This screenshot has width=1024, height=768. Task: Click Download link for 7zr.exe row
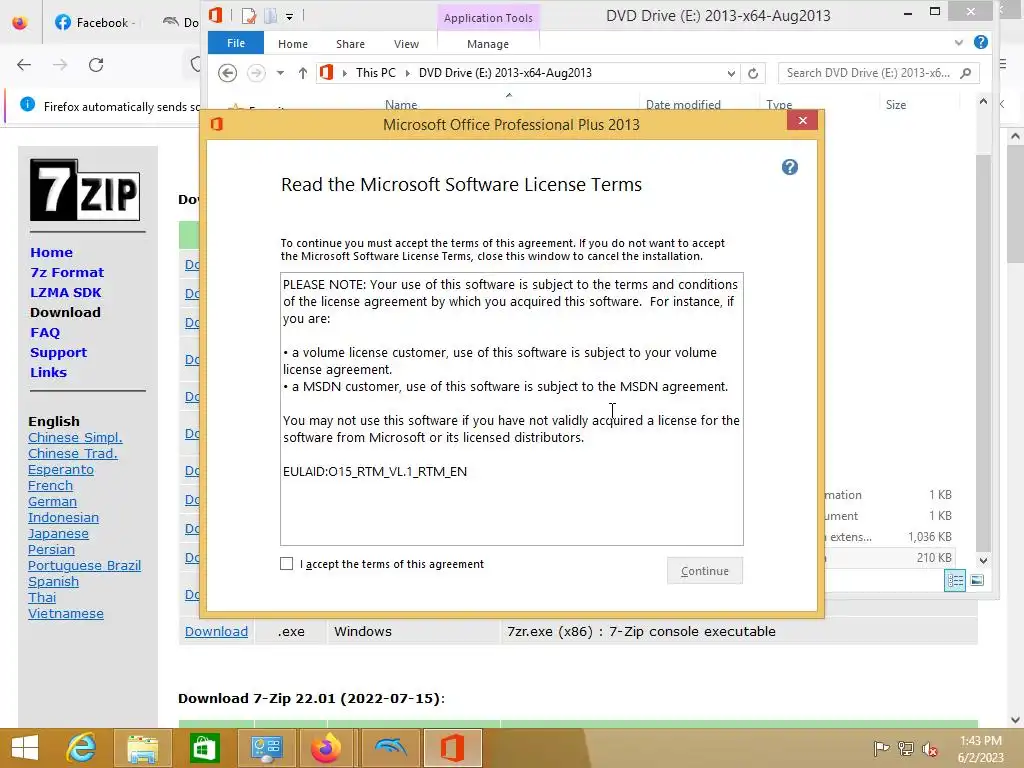[216, 632]
